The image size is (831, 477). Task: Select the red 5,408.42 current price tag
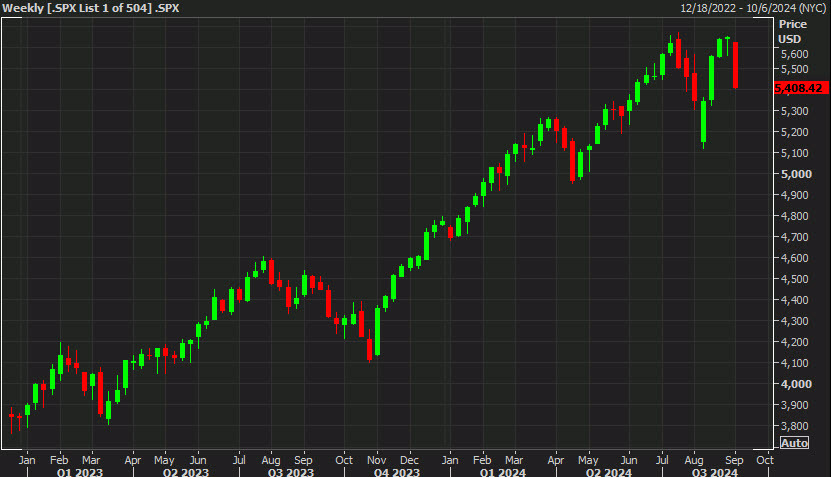point(799,88)
